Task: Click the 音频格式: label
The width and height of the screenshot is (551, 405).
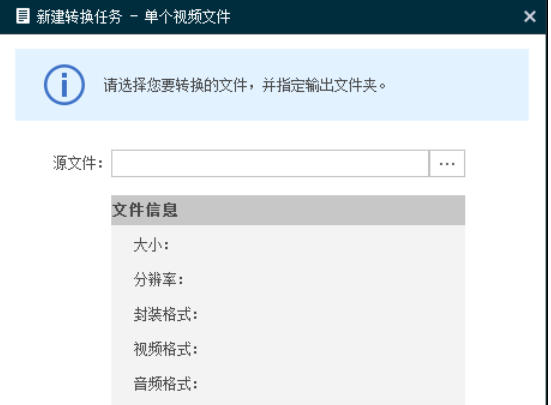Action: coord(166,384)
